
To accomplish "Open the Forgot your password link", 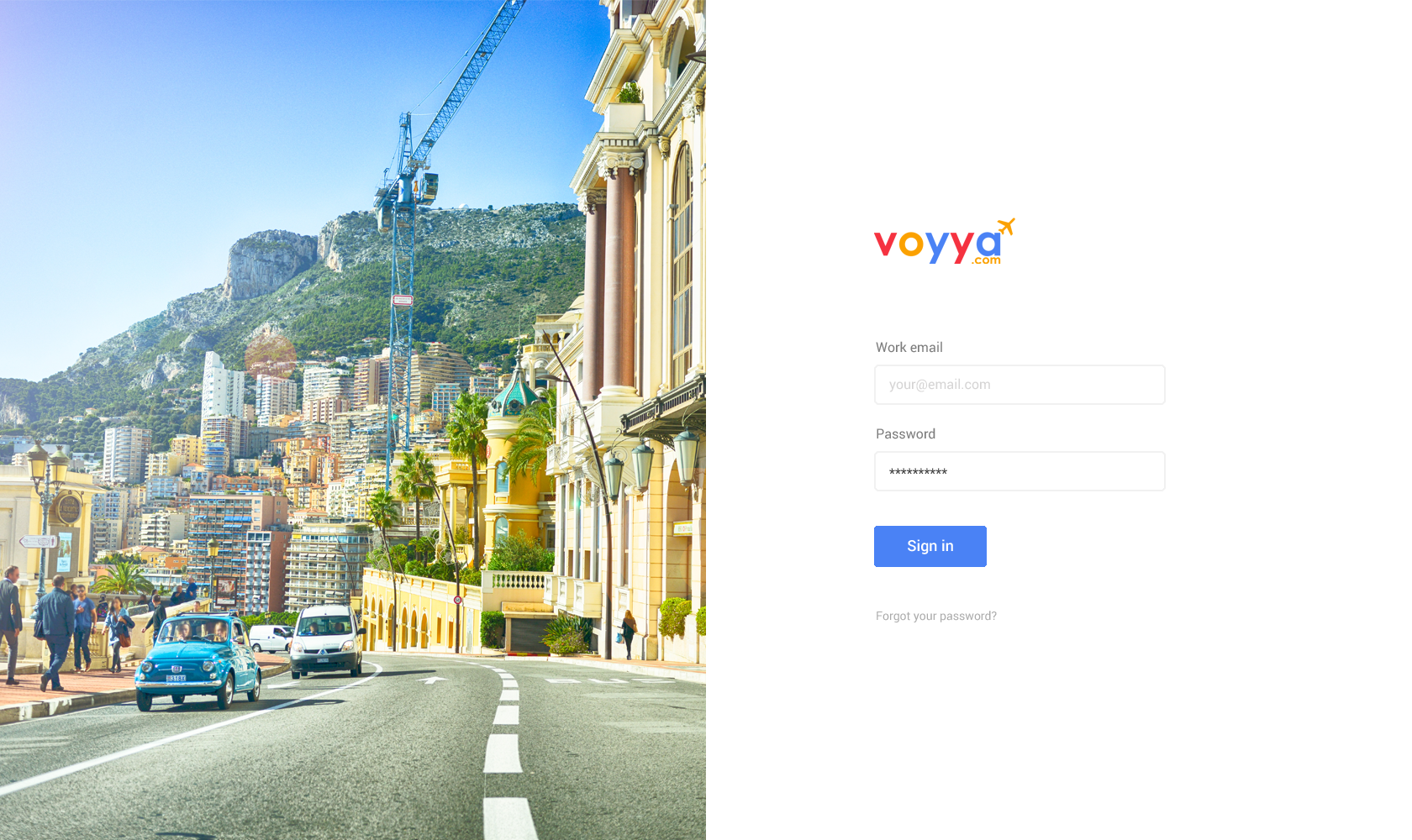I will point(936,616).
